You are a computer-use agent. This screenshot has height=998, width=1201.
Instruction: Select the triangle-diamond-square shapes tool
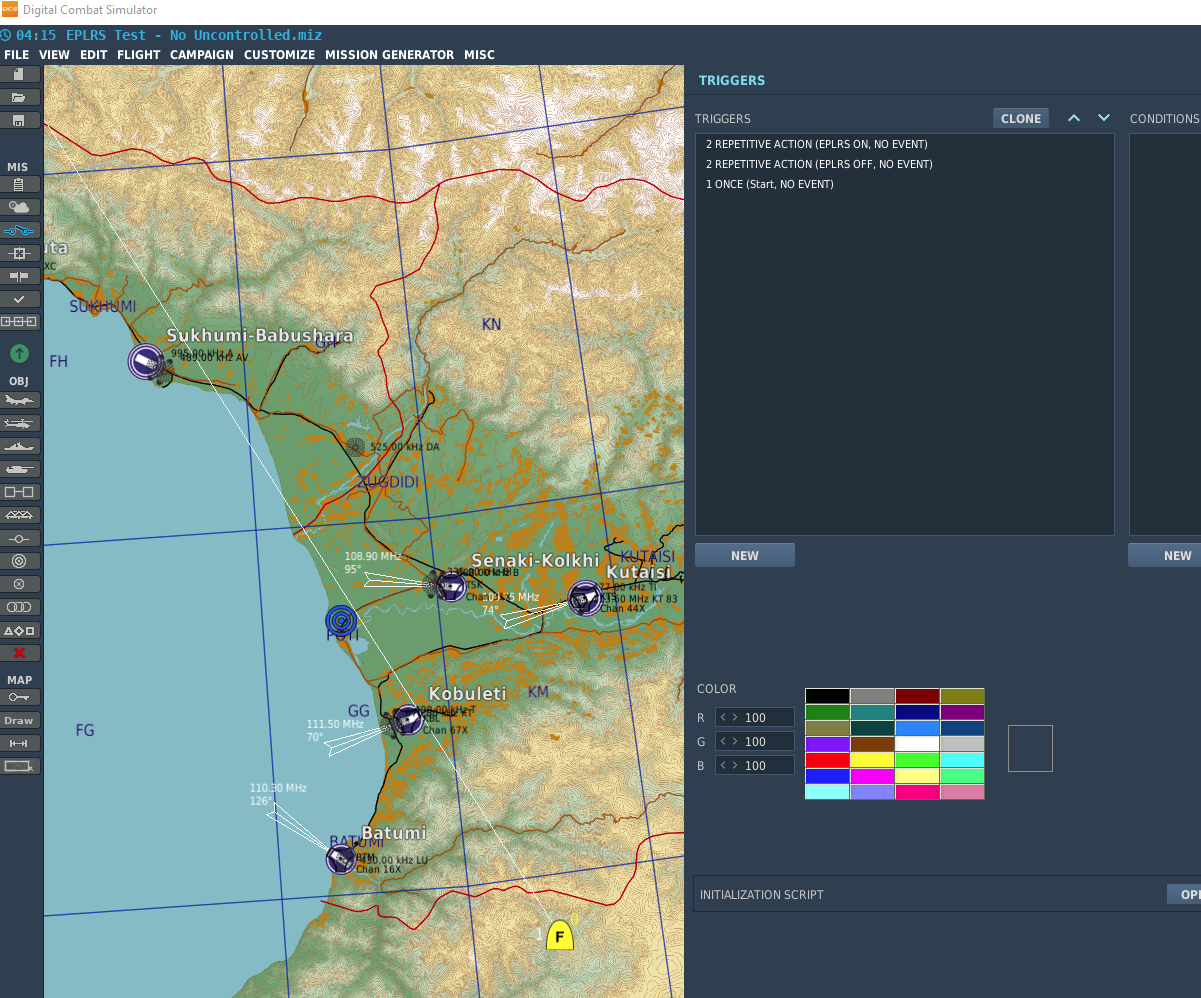[x=20, y=630]
